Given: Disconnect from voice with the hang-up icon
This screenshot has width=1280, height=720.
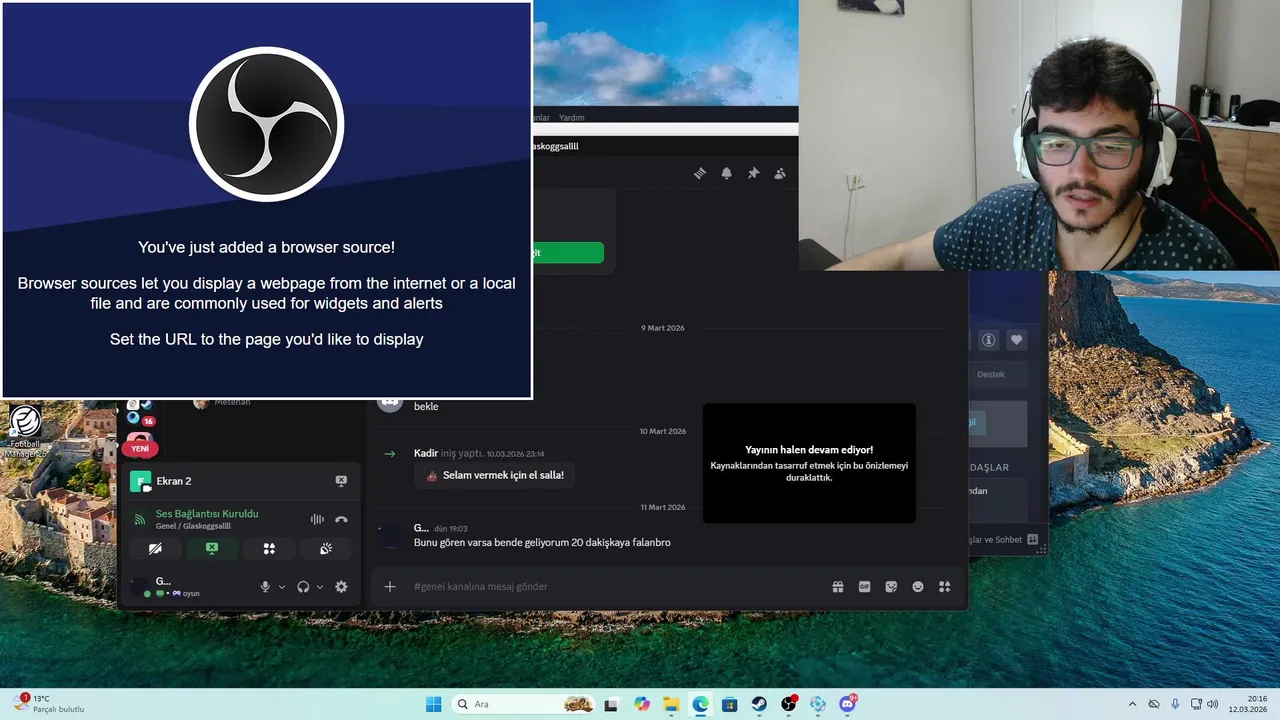Looking at the screenshot, I should pyautogui.click(x=341, y=519).
